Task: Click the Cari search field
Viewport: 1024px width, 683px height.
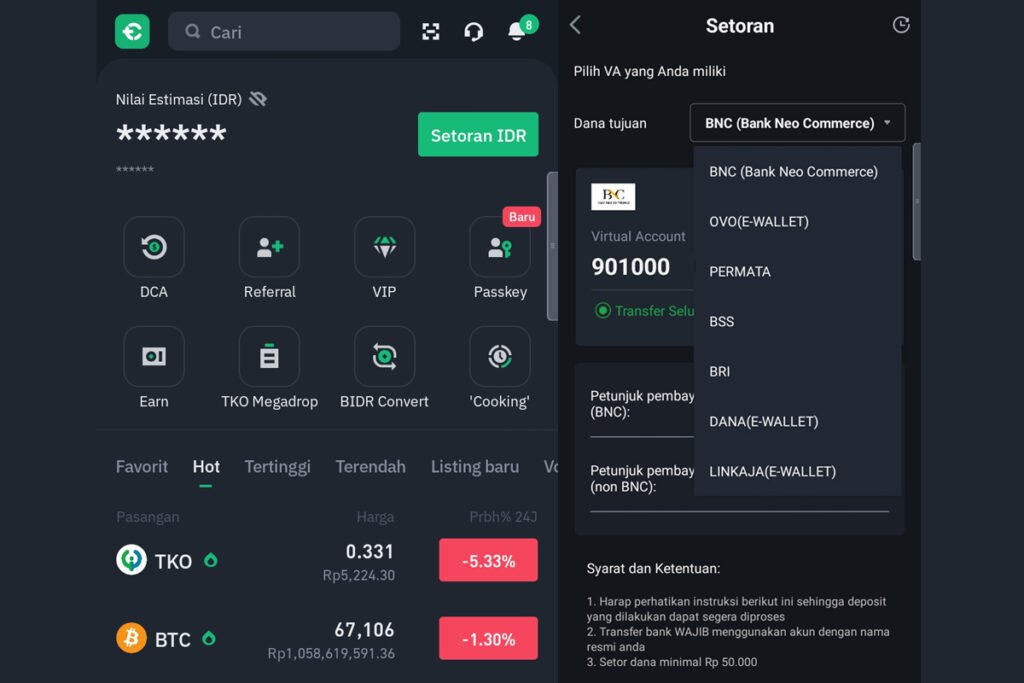Action: [284, 31]
